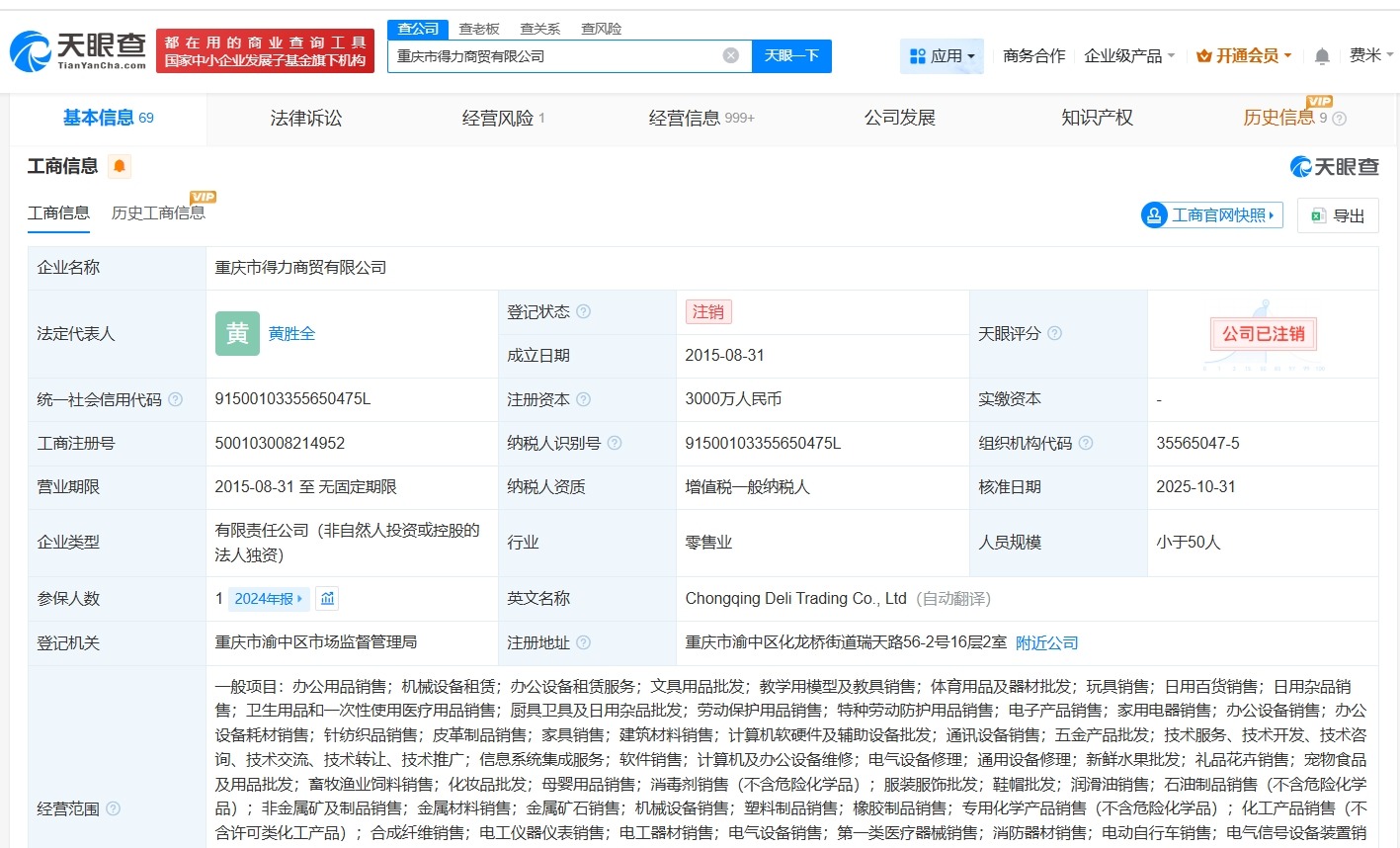This screenshot has height=848, width=1400.
Task: Switch to the 查老板 search tab
Action: tap(477, 29)
